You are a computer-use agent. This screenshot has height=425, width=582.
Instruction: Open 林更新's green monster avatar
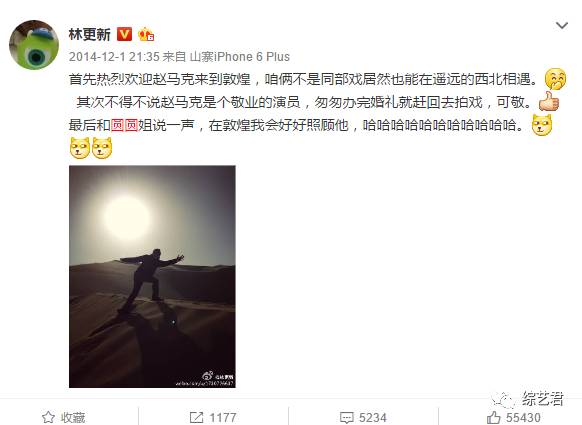coord(34,45)
